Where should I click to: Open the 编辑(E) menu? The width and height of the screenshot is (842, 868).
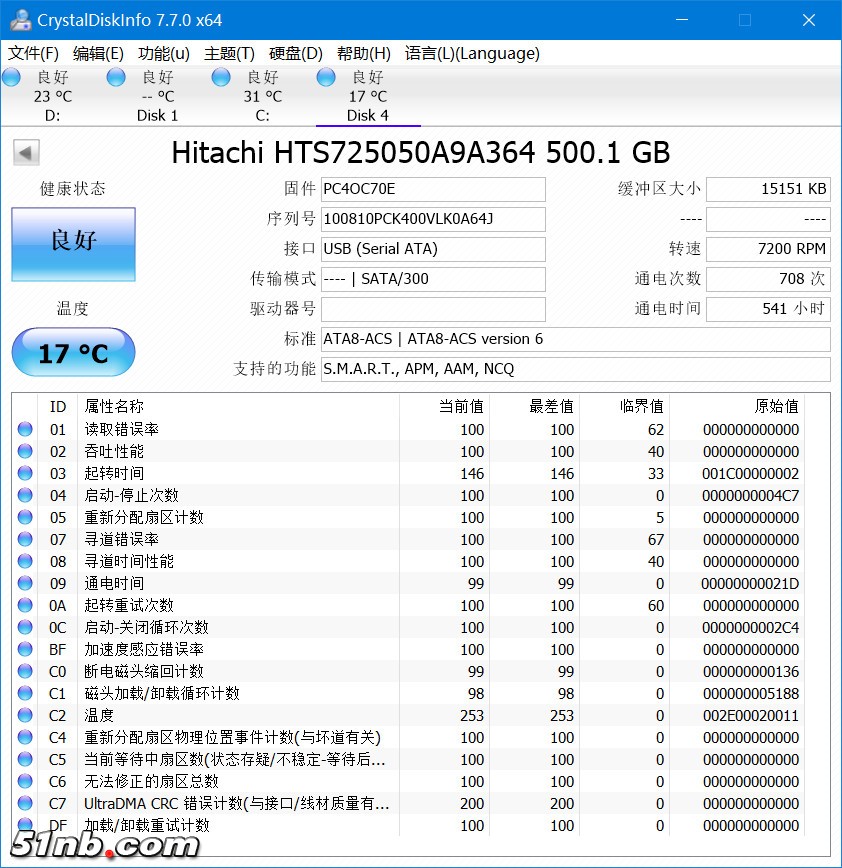coord(95,54)
